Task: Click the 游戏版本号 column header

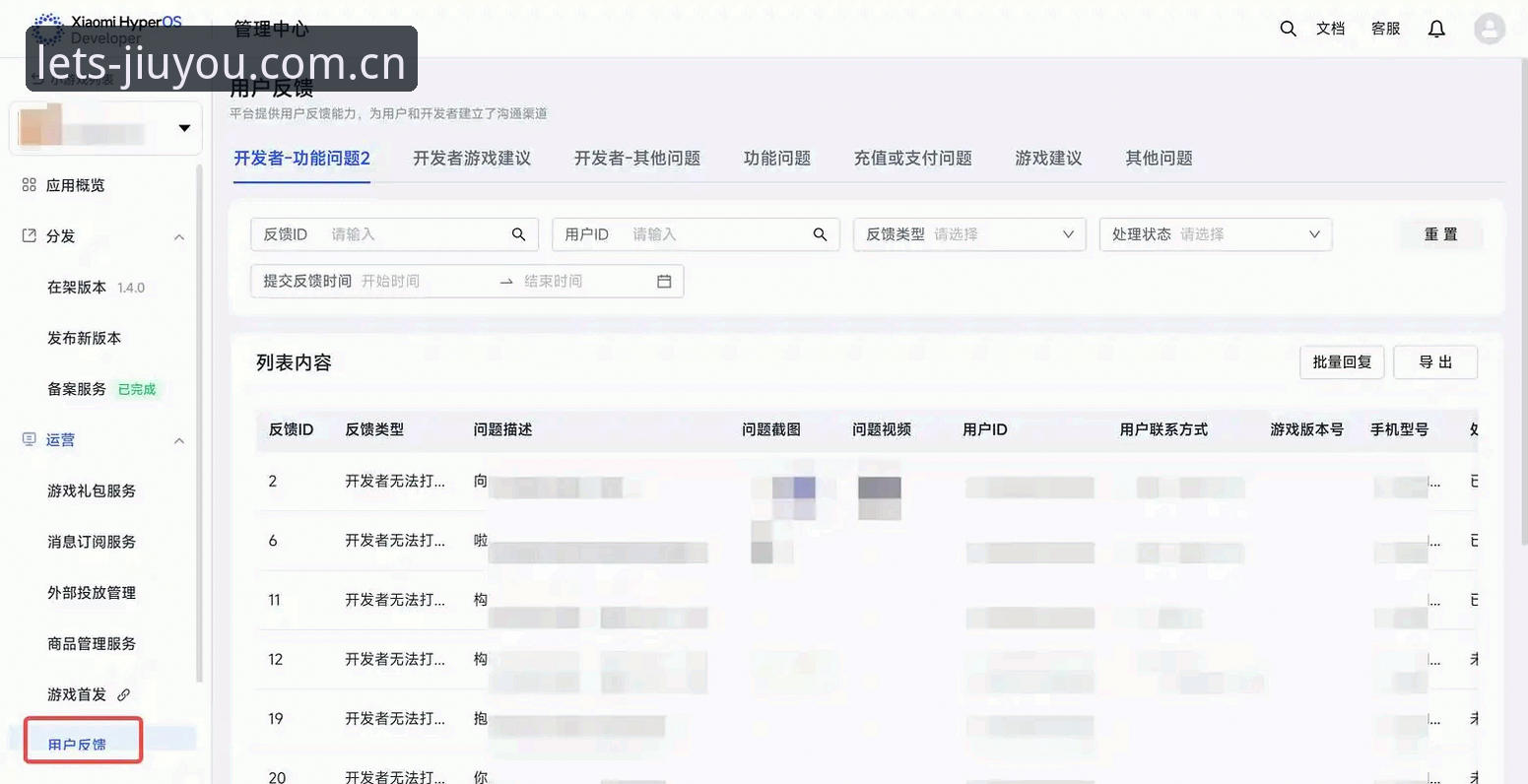Action: tap(1307, 429)
